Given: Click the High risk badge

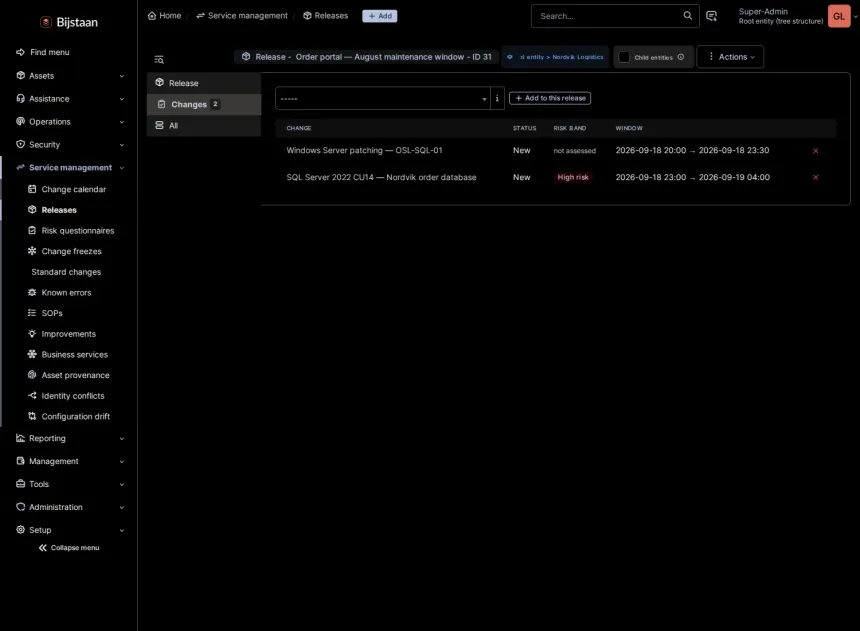Looking at the screenshot, I should tap(573, 177).
